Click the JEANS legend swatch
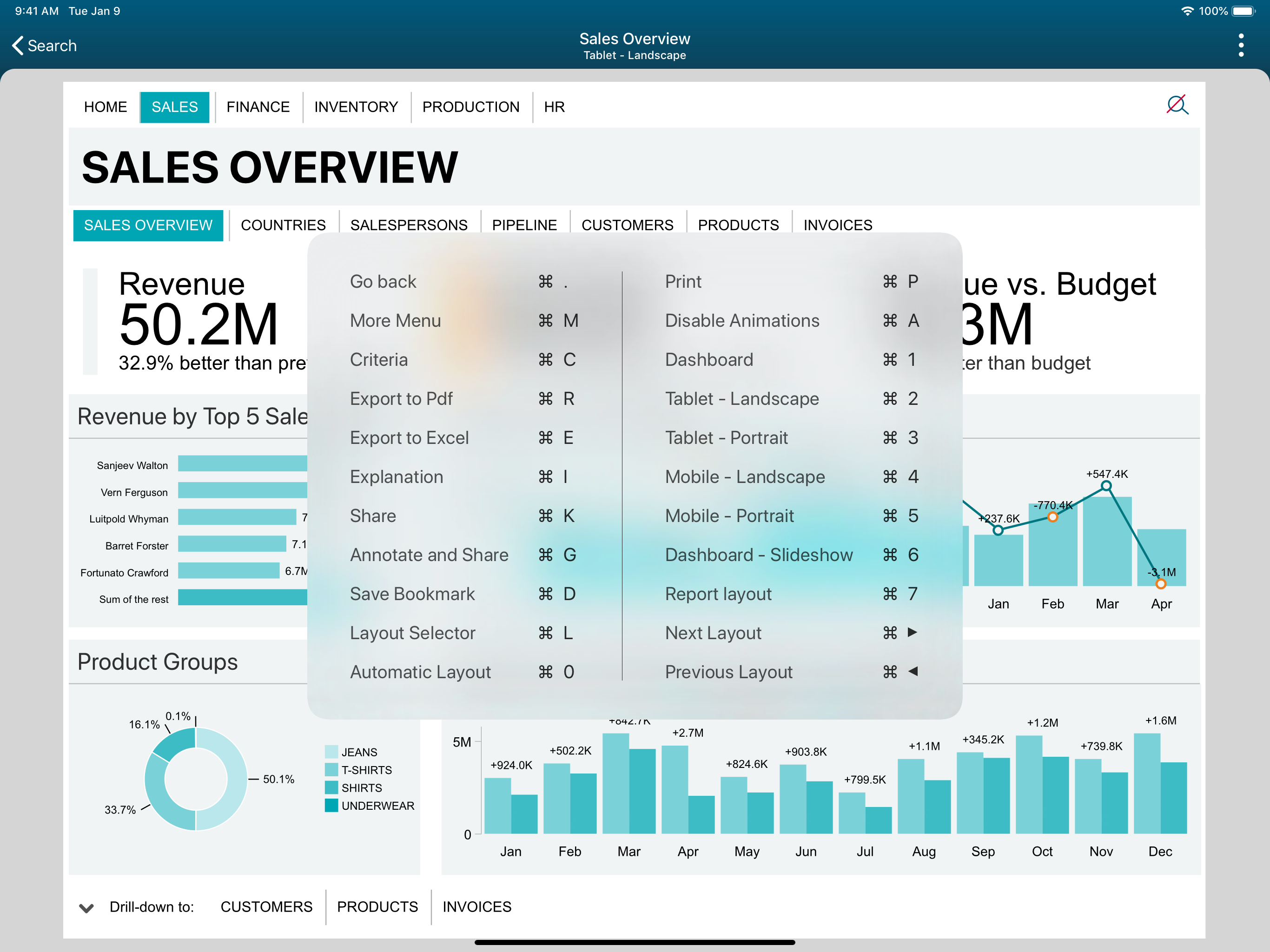1270x952 pixels. pyautogui.click(x=331, y=752)
